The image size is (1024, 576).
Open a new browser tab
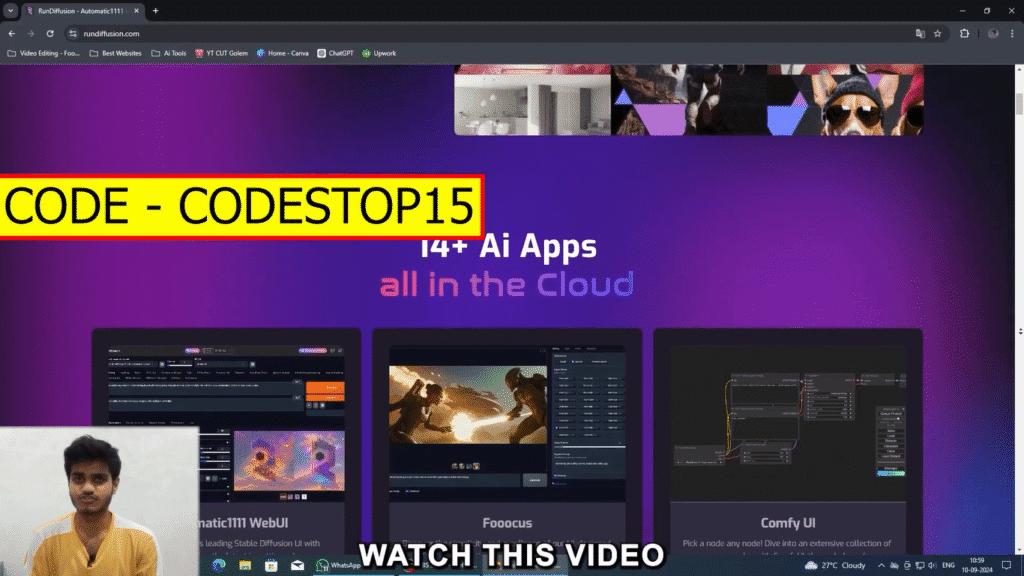(155, 11)
